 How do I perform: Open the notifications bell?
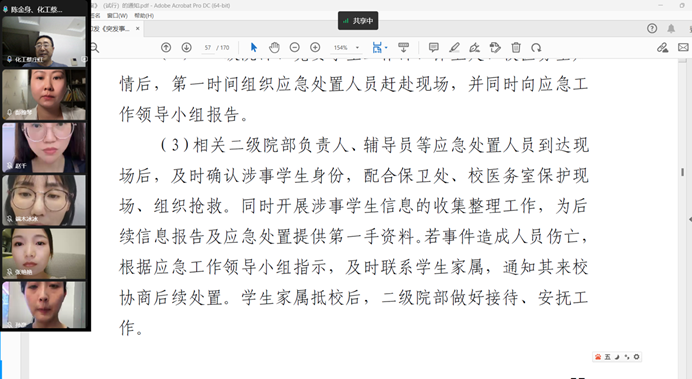tap(671, 29)
